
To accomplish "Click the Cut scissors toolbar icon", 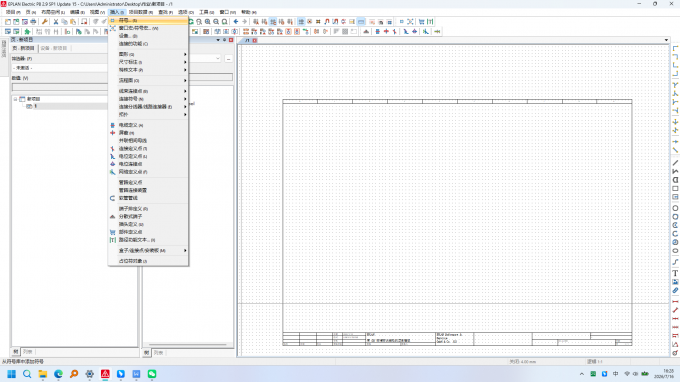I will point(56,22).
